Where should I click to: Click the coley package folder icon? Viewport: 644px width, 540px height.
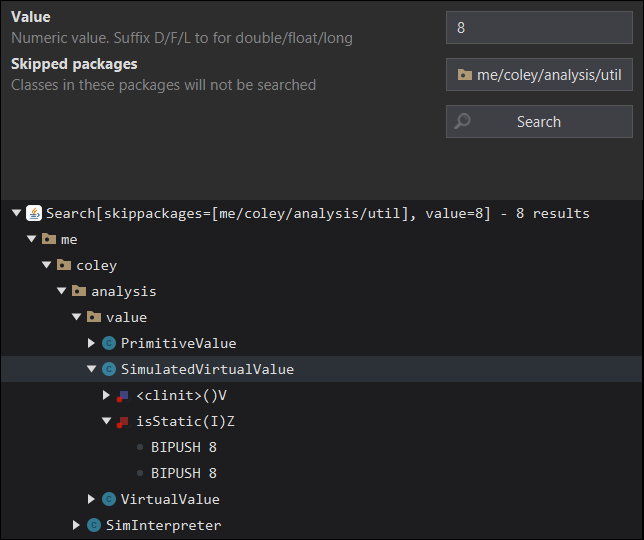point(64,265)
